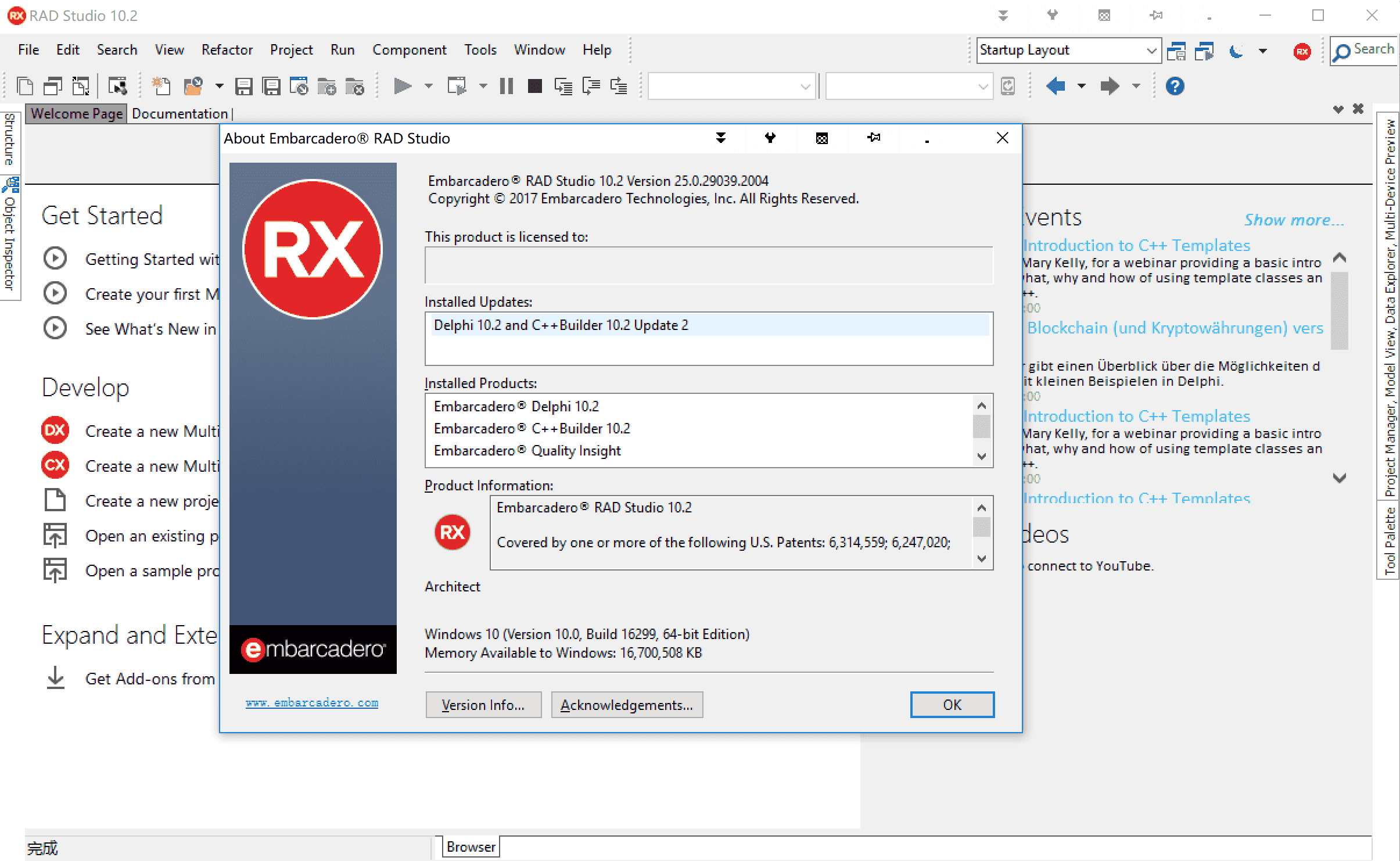Expand the Forward history dropdown arrow
1400x861 pixels.
(x=1136, y=86)
